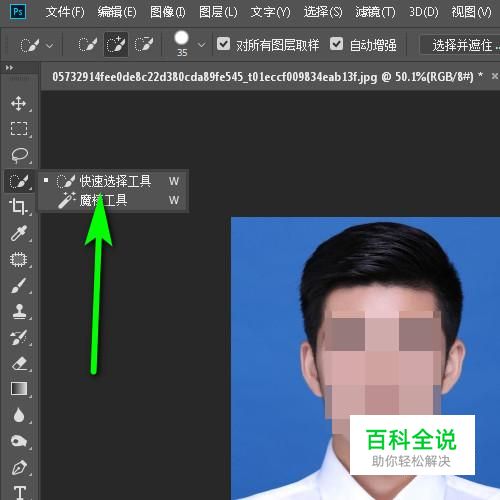
Task: Select the Rectangular Marquee tool
Action: pos(19,129)
